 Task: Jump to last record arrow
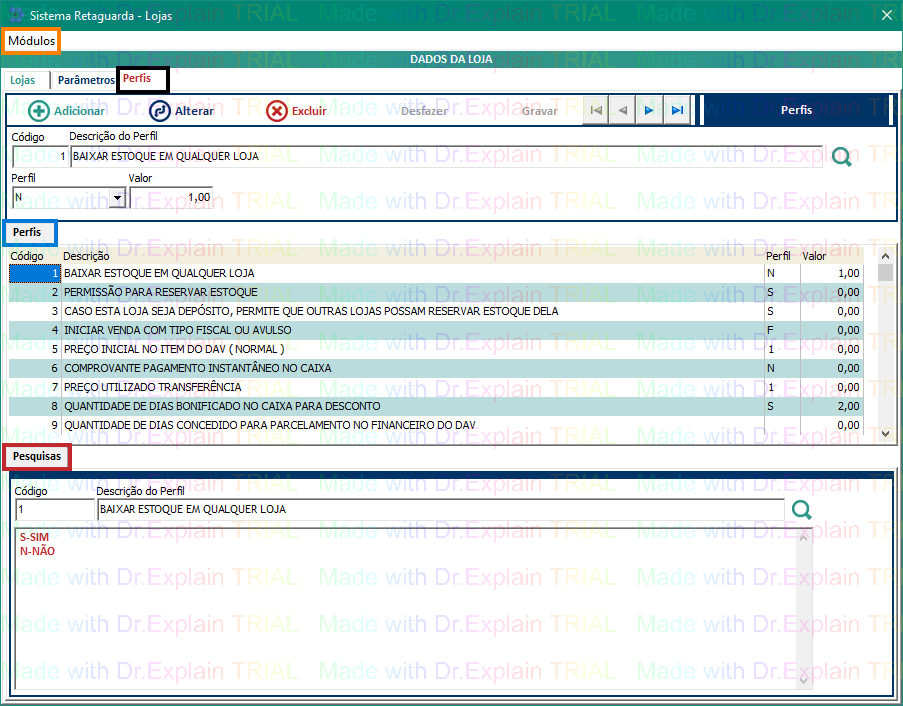(x=677, y=110)
